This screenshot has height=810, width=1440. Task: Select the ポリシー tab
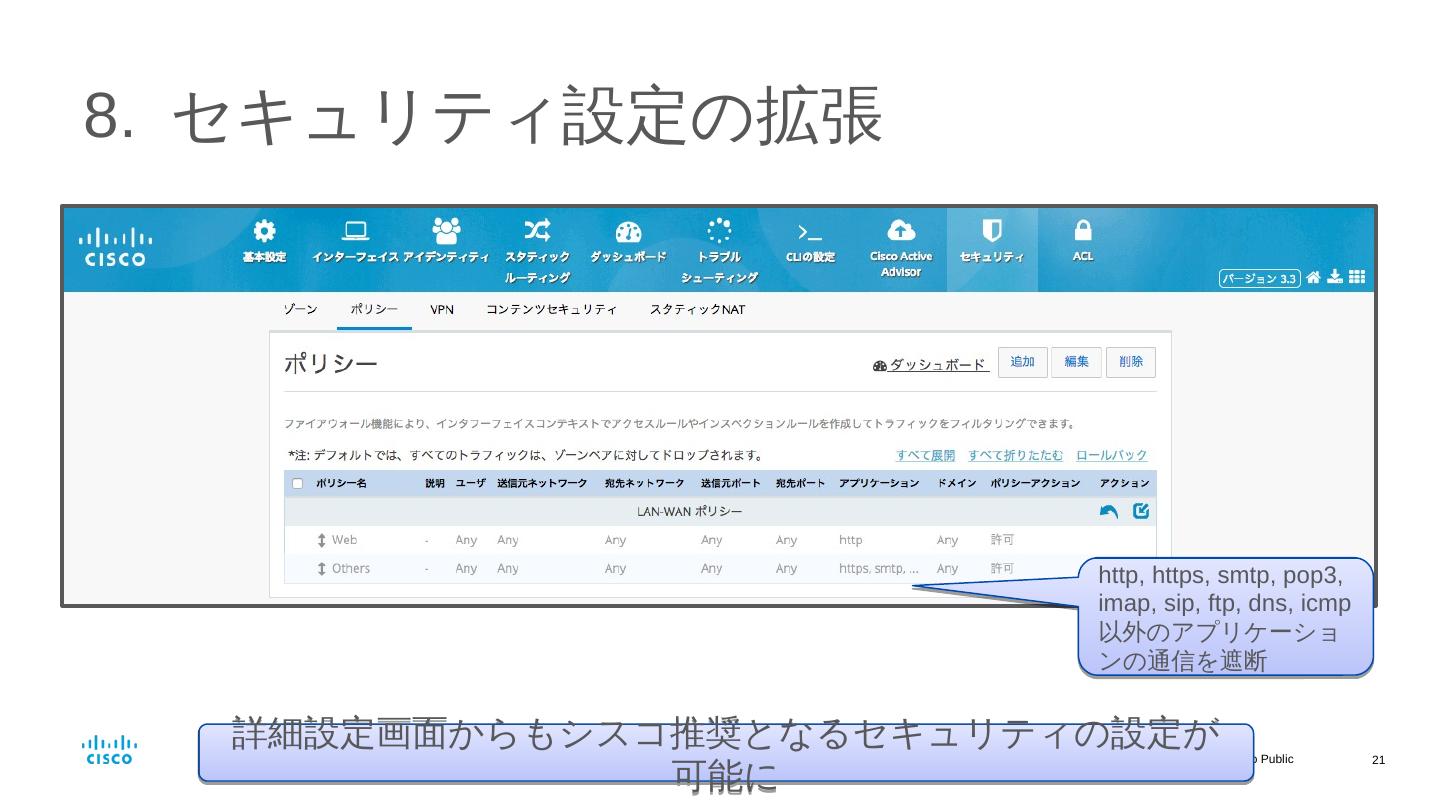coord(374,310)
